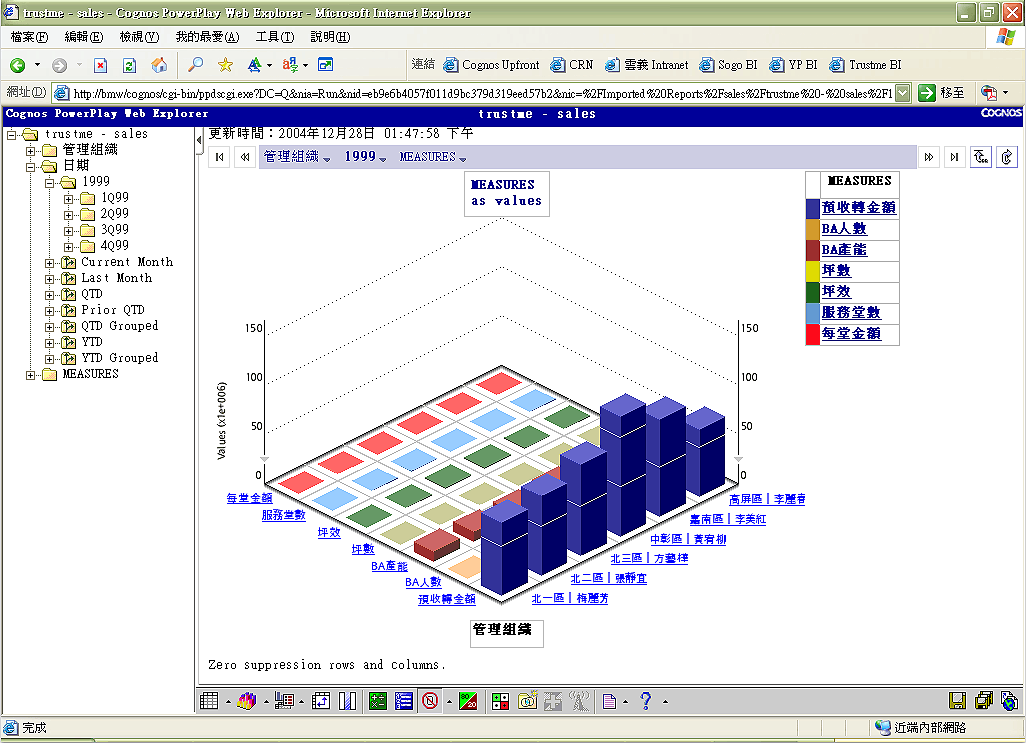Click the nested chart and table icon
The width and height of the screenshot is (1026, 743).
point(284,701)
